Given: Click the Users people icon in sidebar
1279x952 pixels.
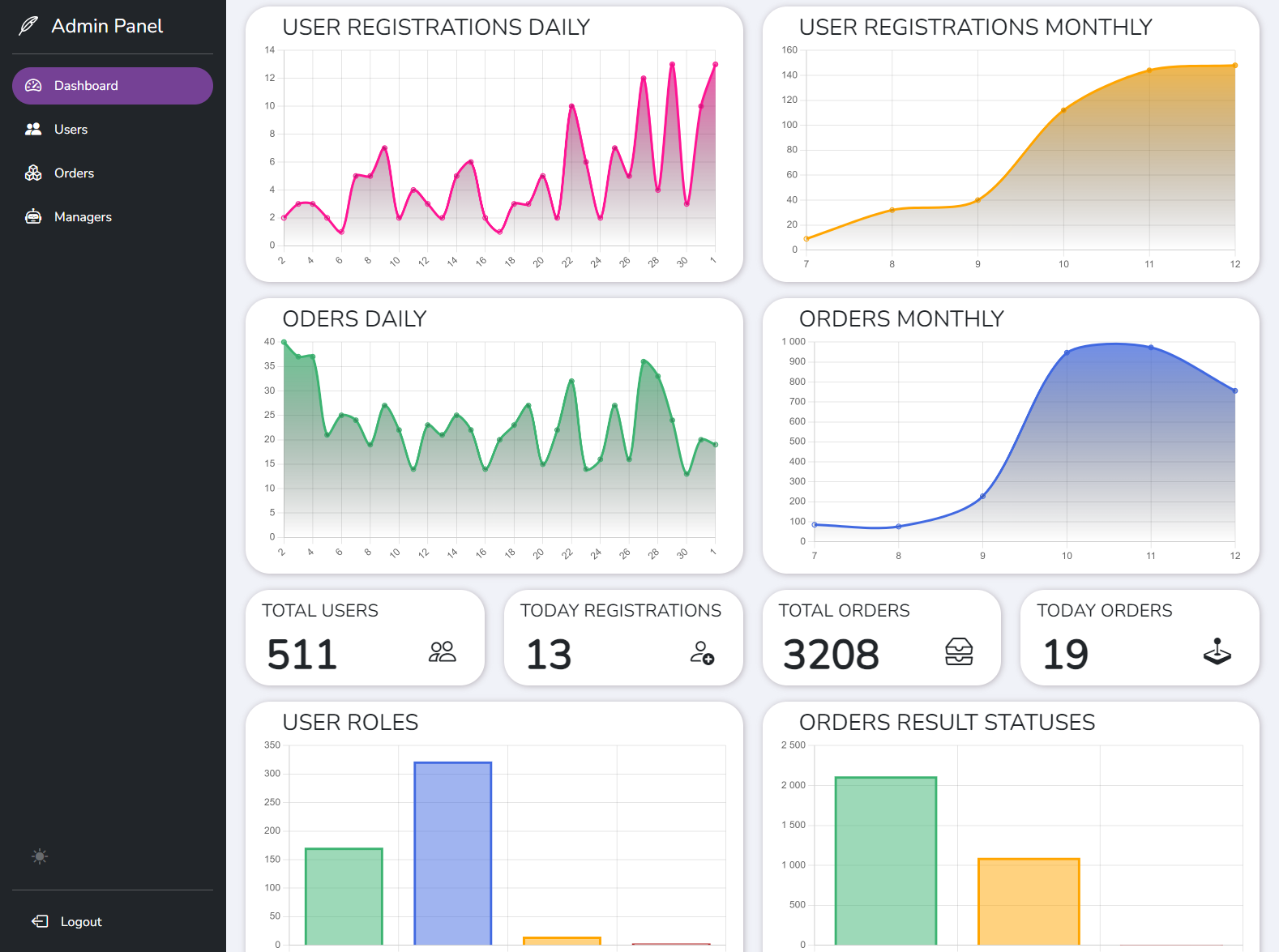Looking at the screenshot, I should tap(33, 130).
